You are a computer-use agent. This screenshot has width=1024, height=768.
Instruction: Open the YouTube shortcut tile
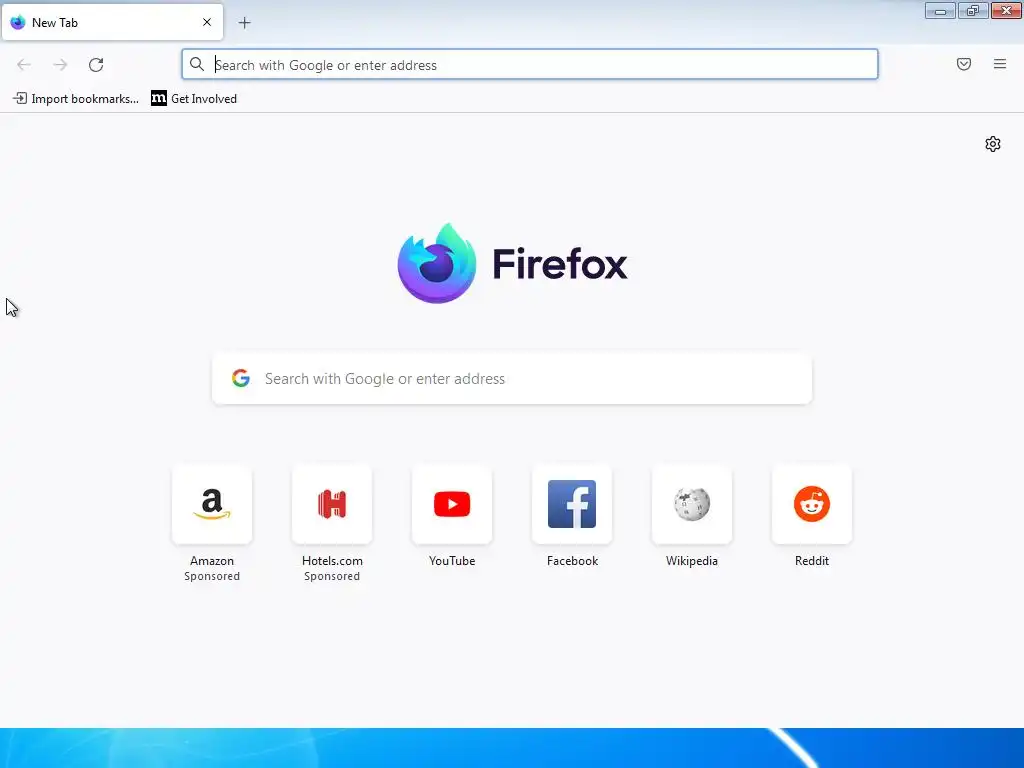[452, 504]
